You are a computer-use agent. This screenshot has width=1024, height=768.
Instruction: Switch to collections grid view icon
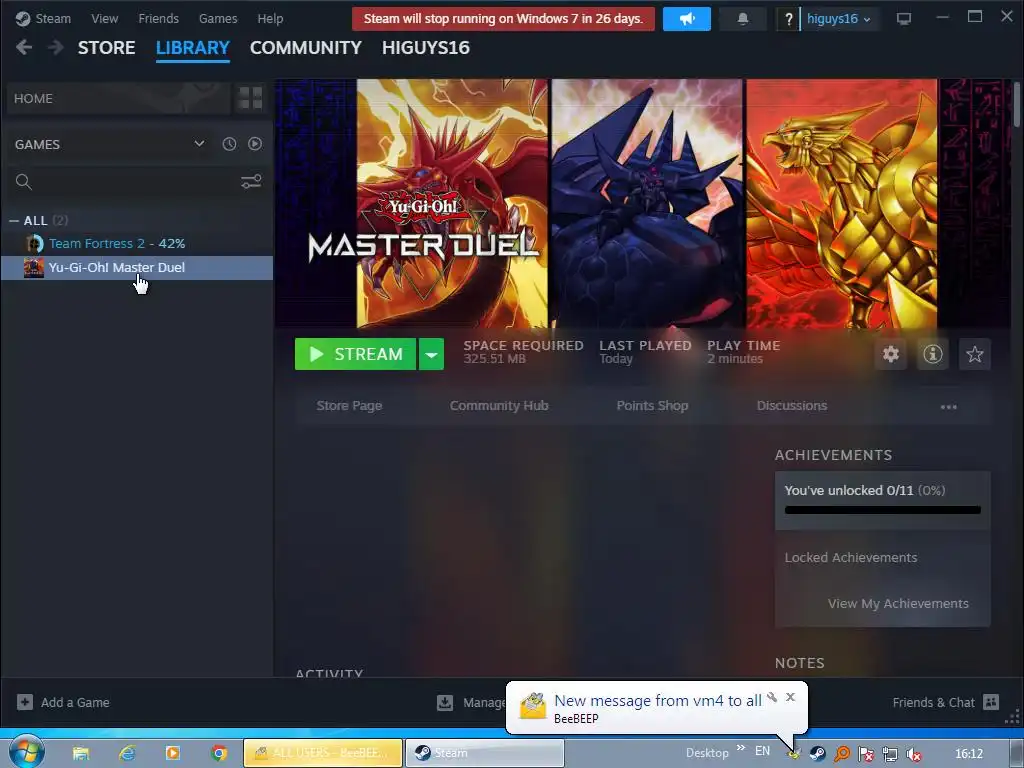pos(251,98)
